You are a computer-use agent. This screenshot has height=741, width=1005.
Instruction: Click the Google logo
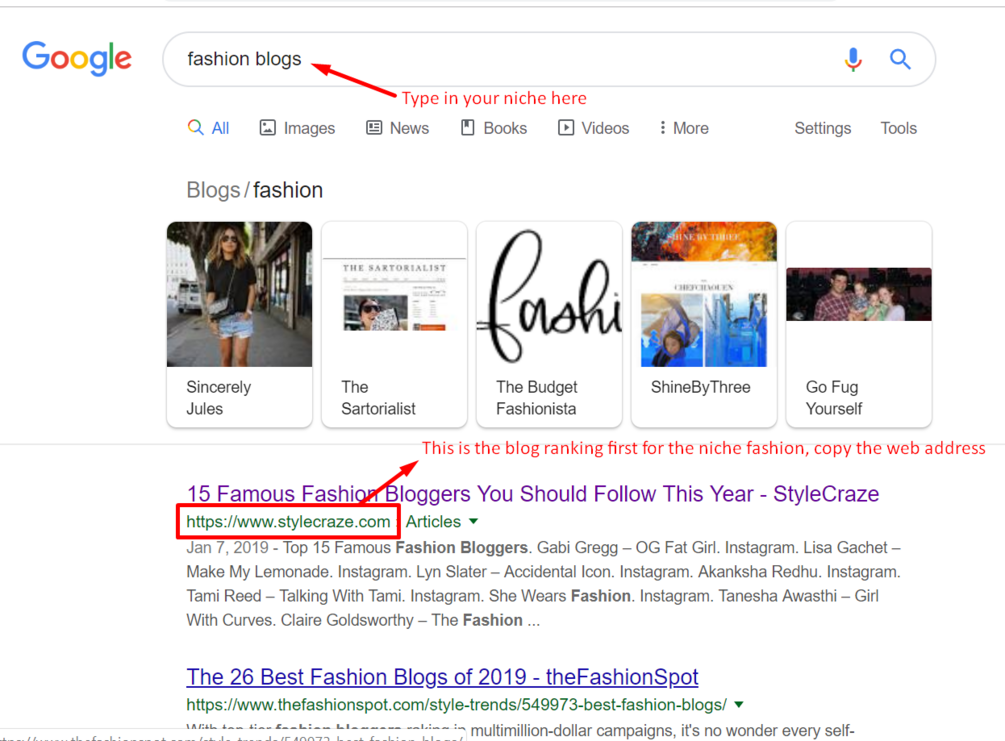point(77,58)
